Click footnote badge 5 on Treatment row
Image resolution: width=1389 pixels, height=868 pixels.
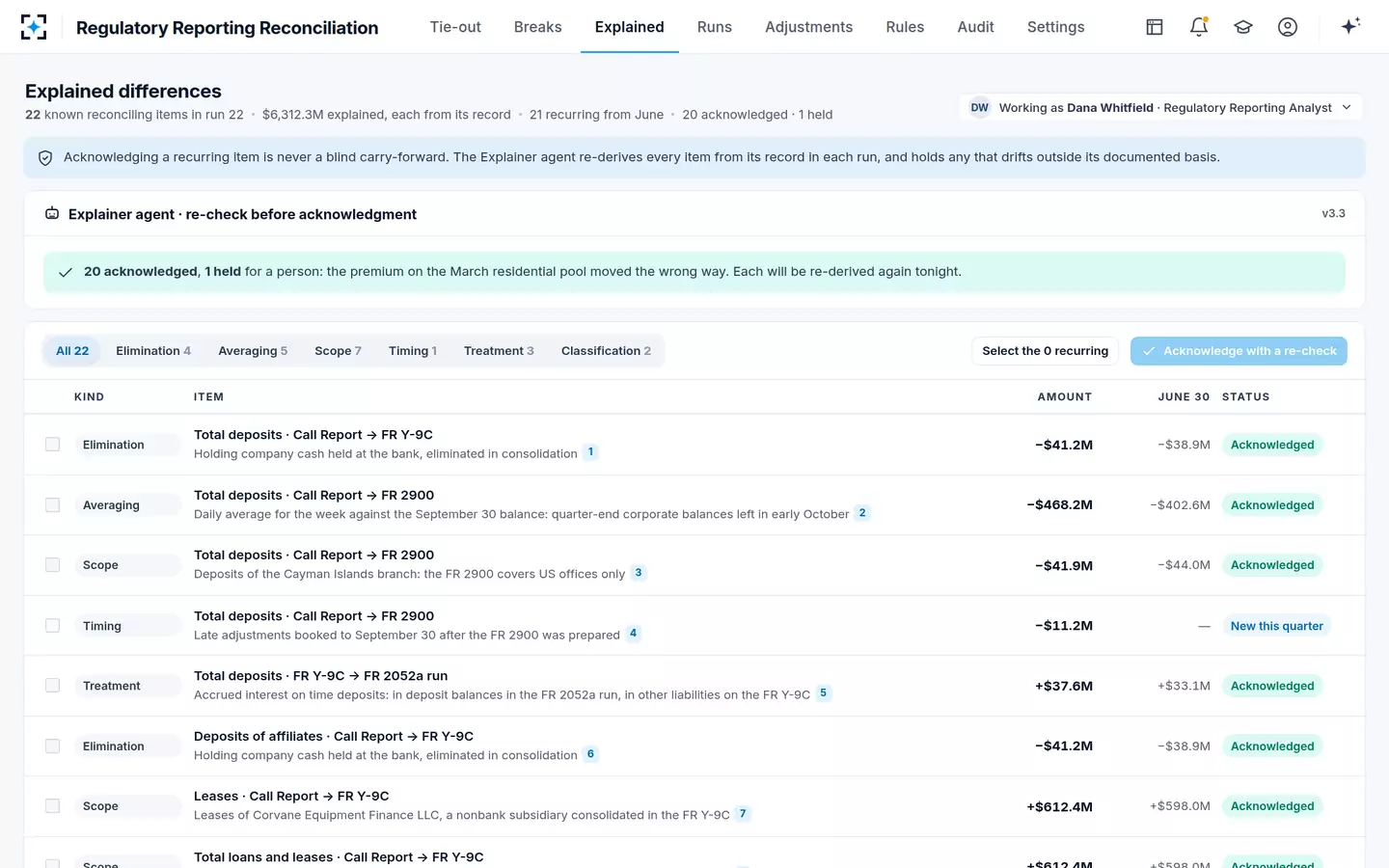pyautogui.click(x=823, y=693)
